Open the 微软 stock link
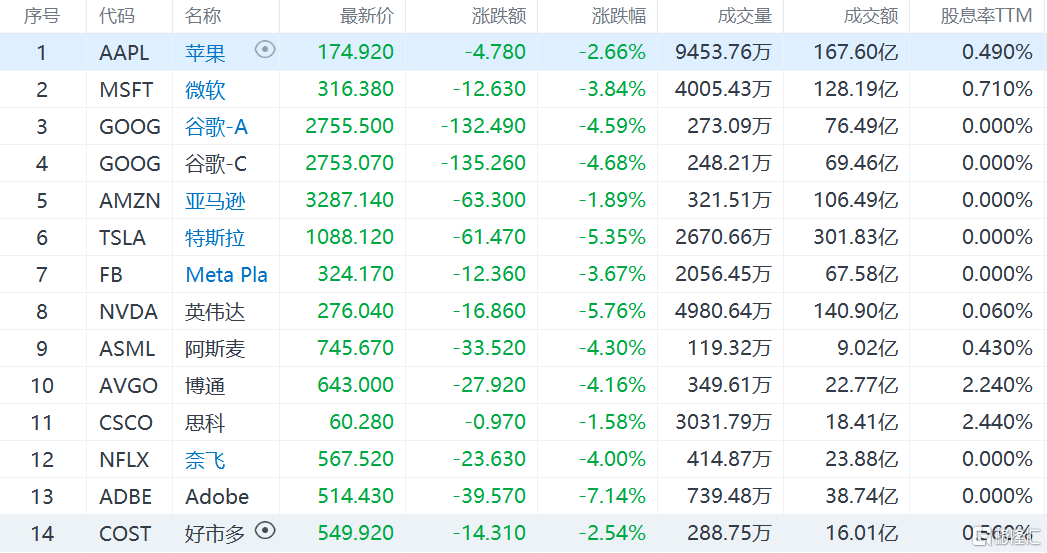This screenshot has width=1047, height=553. pos(205,90)
